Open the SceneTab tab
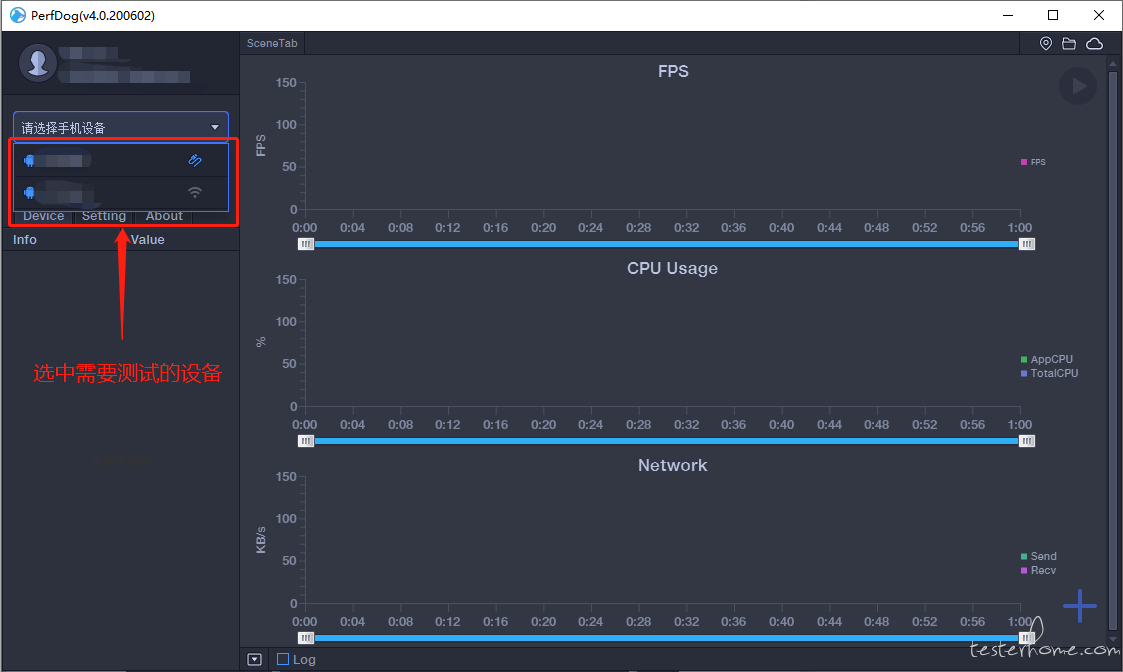This screenshot has height=672, width=1123. (272, 43)
